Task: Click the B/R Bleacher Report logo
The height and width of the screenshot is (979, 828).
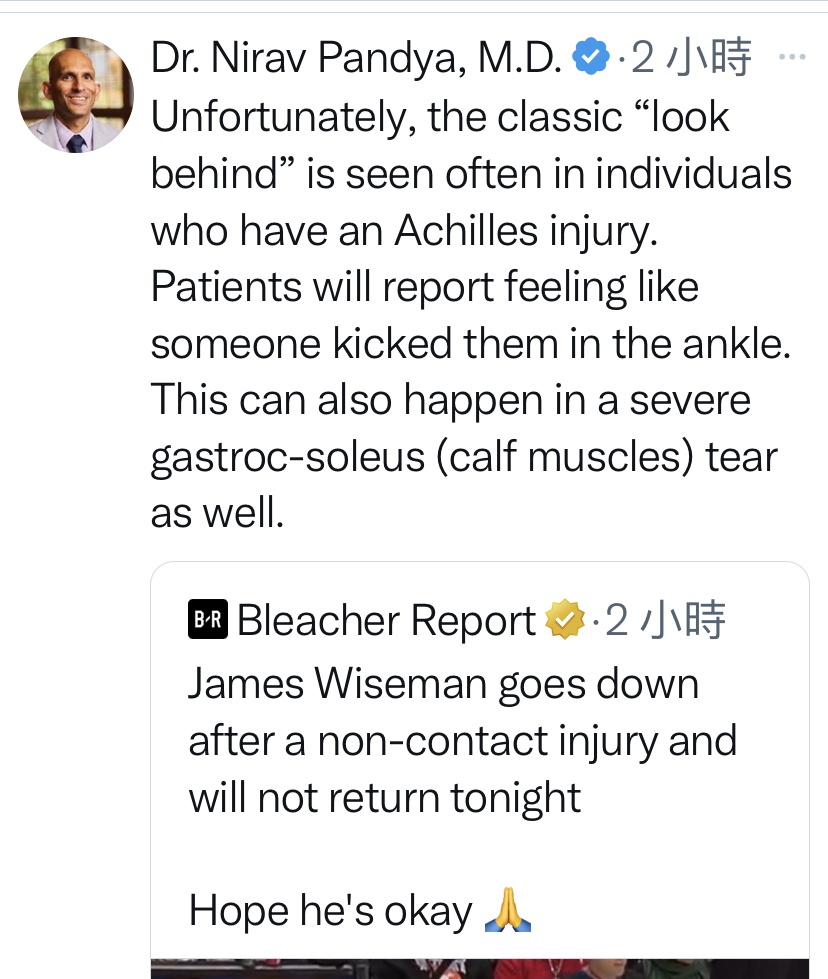Action: point(208,622)
